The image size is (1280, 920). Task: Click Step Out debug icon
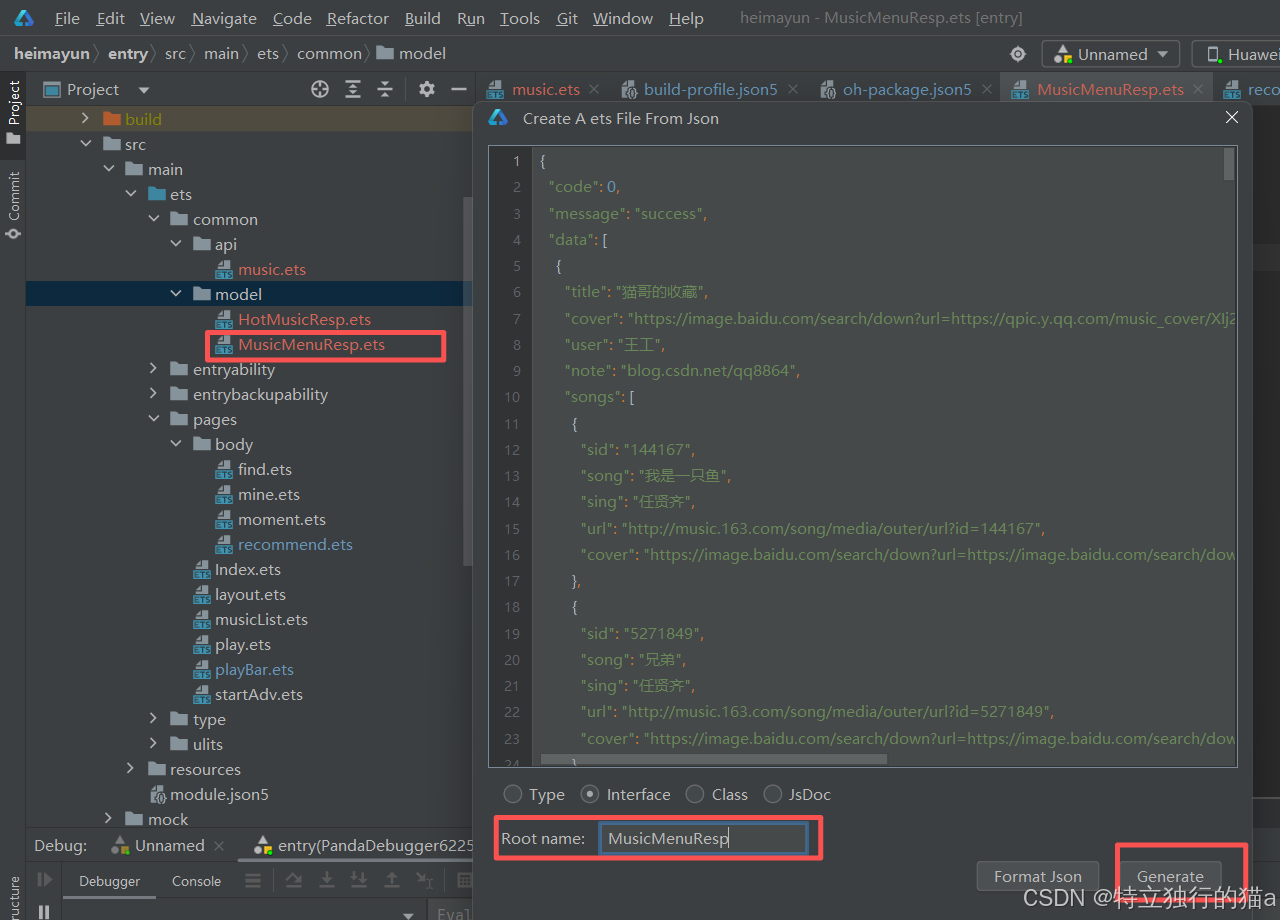[x=392, y=880]
